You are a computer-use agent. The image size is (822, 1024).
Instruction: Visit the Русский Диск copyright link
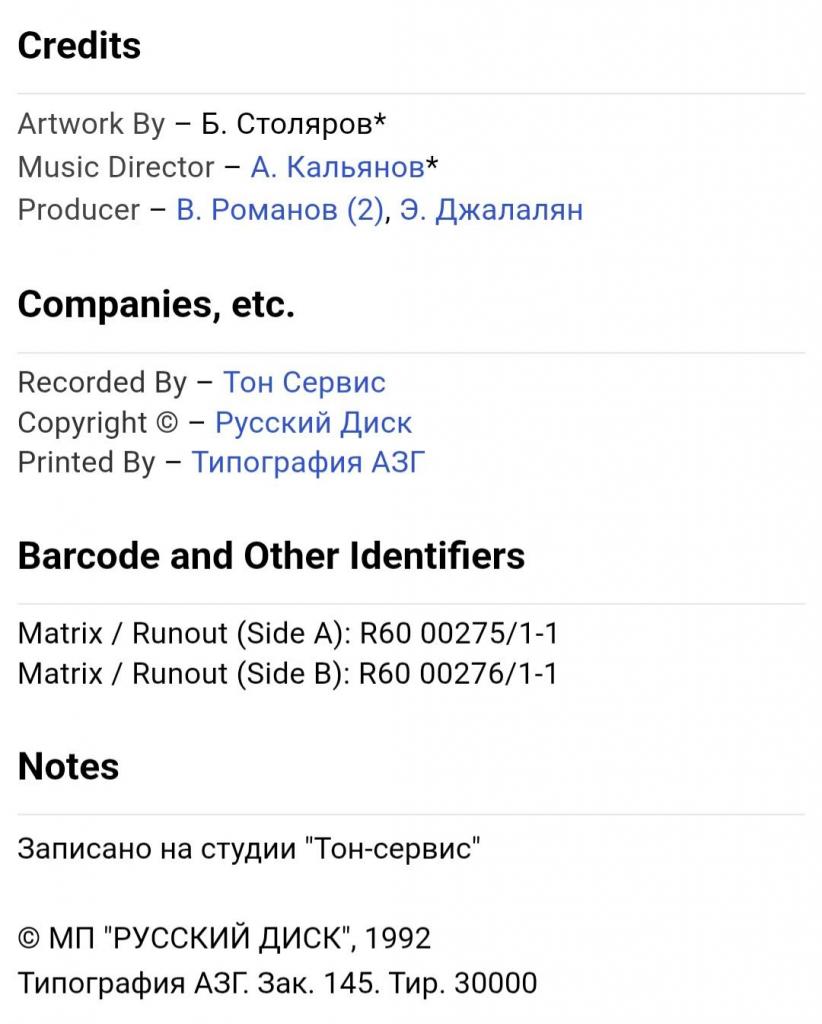tap(313, 423)
